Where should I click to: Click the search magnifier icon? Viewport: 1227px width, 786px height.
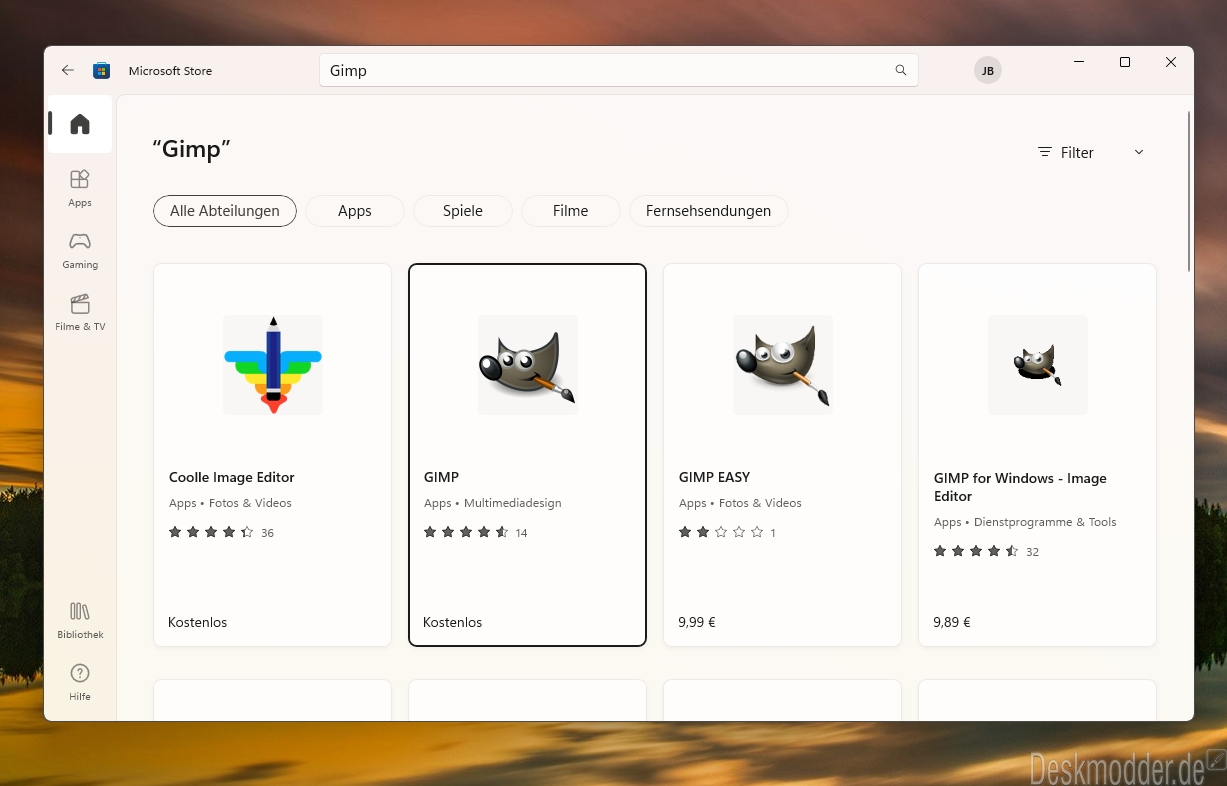[901, 70]
